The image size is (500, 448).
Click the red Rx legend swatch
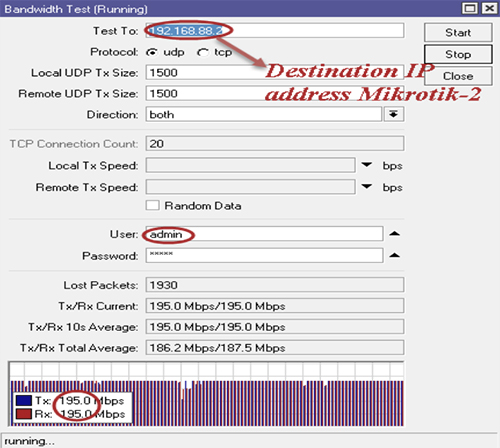[24, 414]
